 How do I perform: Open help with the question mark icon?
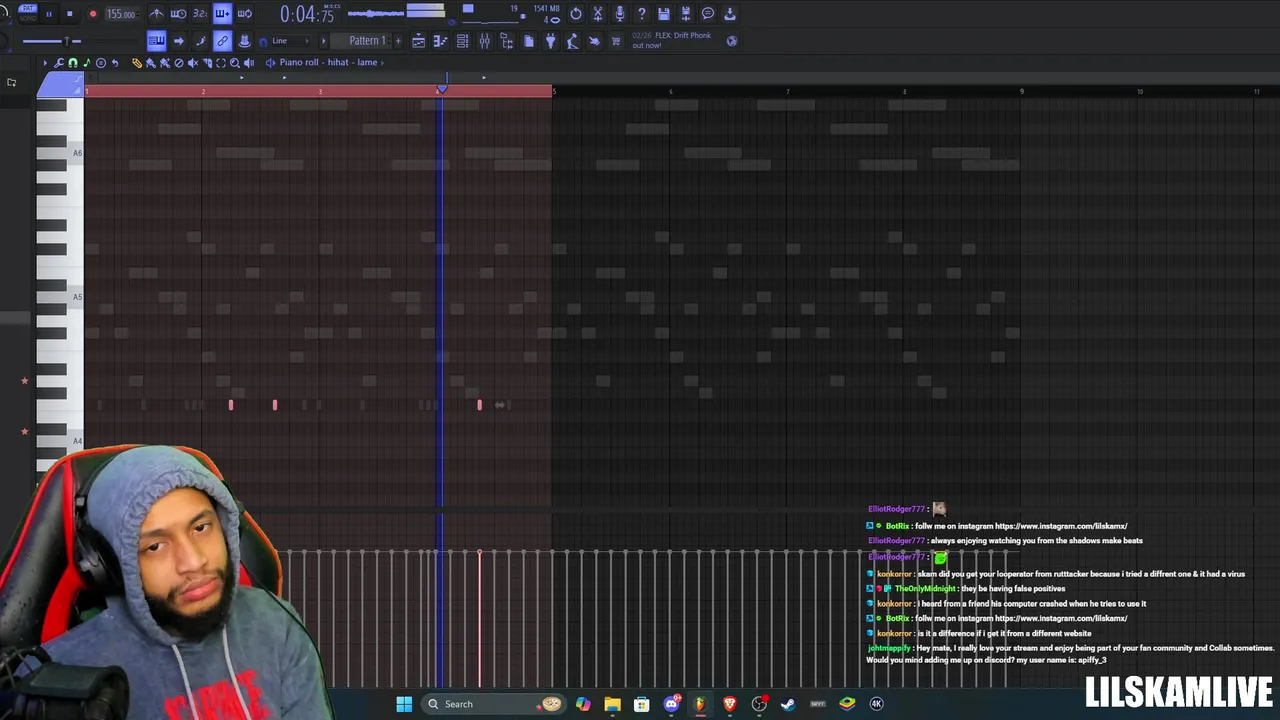pos(642,13)
